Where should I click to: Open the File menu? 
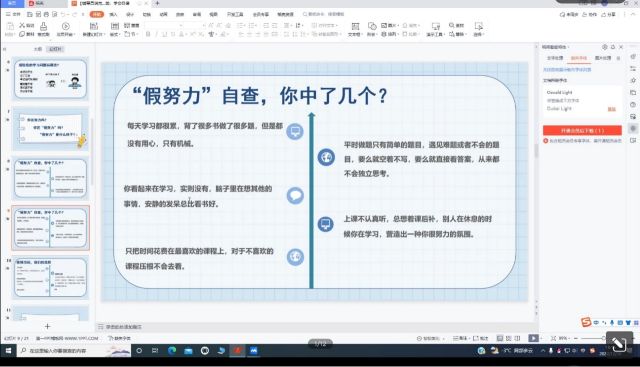pyautogui.click(x=13, y=14)
